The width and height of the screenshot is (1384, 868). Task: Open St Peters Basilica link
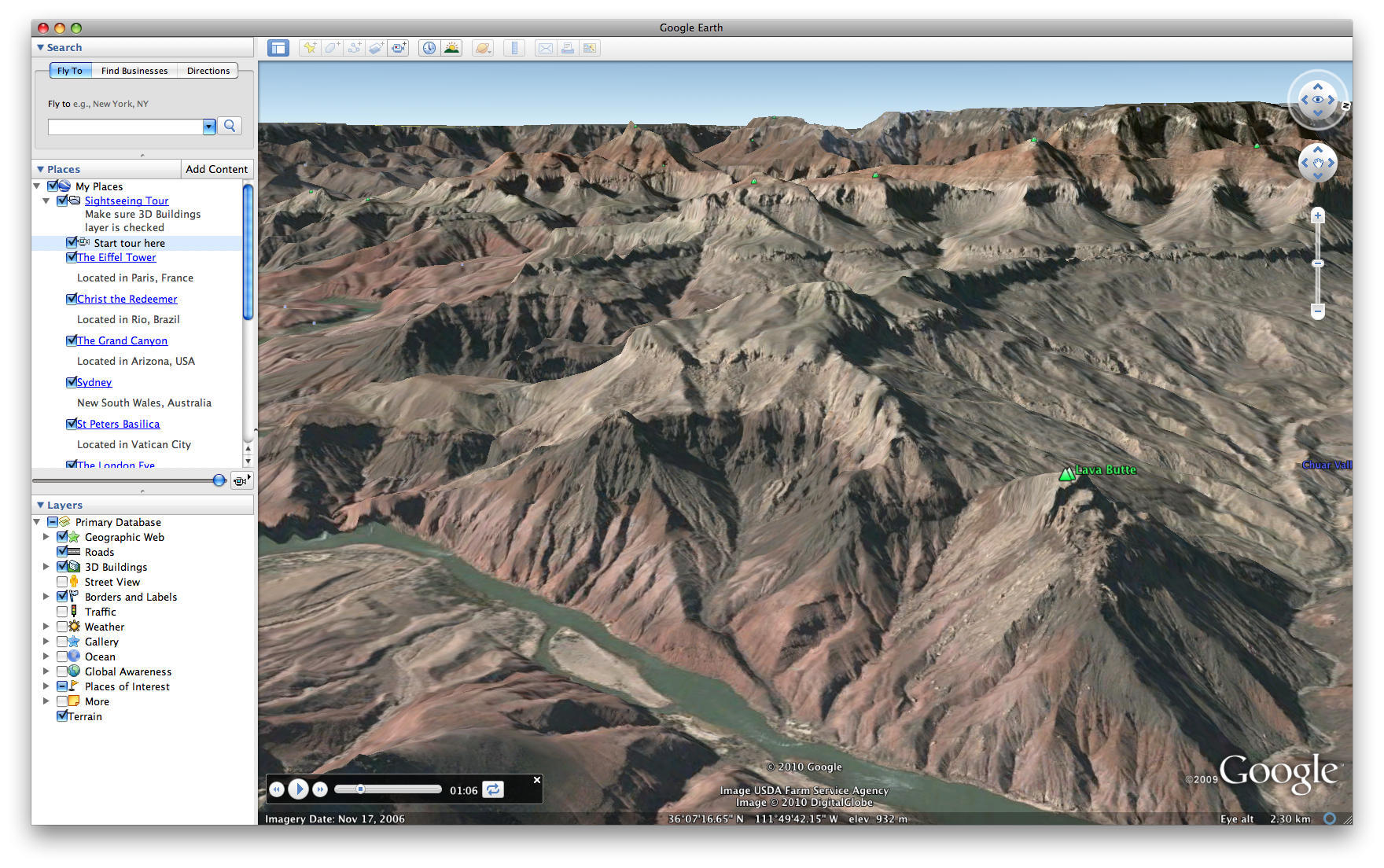[119, 424]
